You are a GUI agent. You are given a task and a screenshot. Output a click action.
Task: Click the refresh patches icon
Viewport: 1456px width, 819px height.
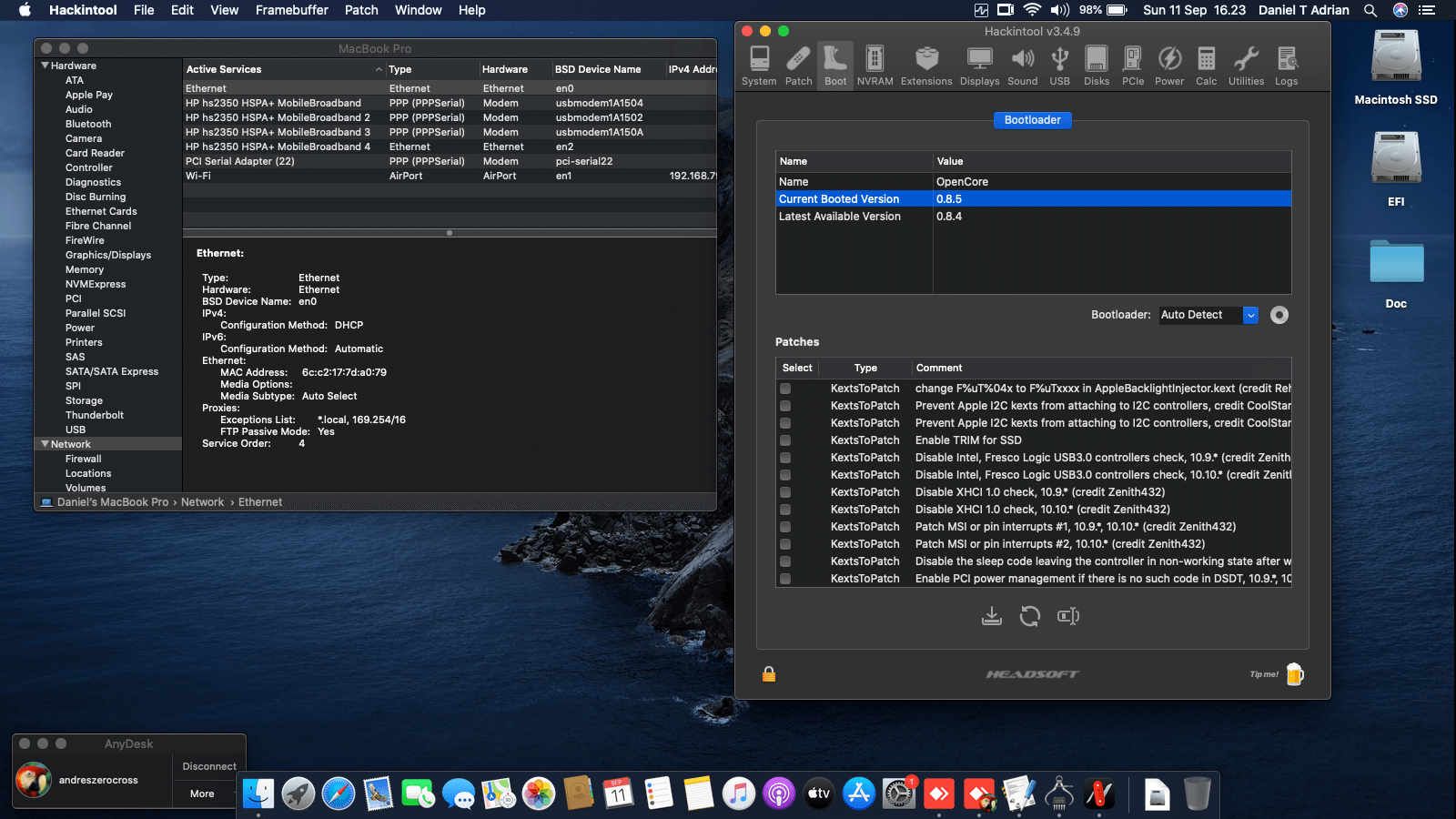pyautogui.click(x=1030, y=616)
